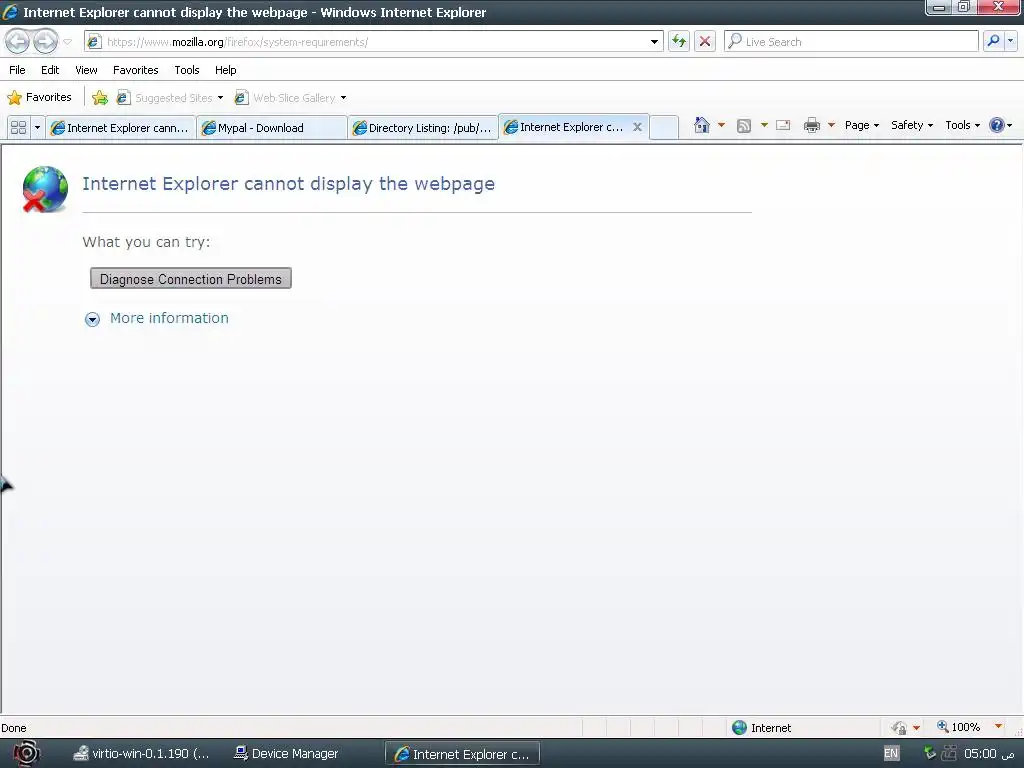Click Diagnose Connection Problems button

[x=191, y=279]
